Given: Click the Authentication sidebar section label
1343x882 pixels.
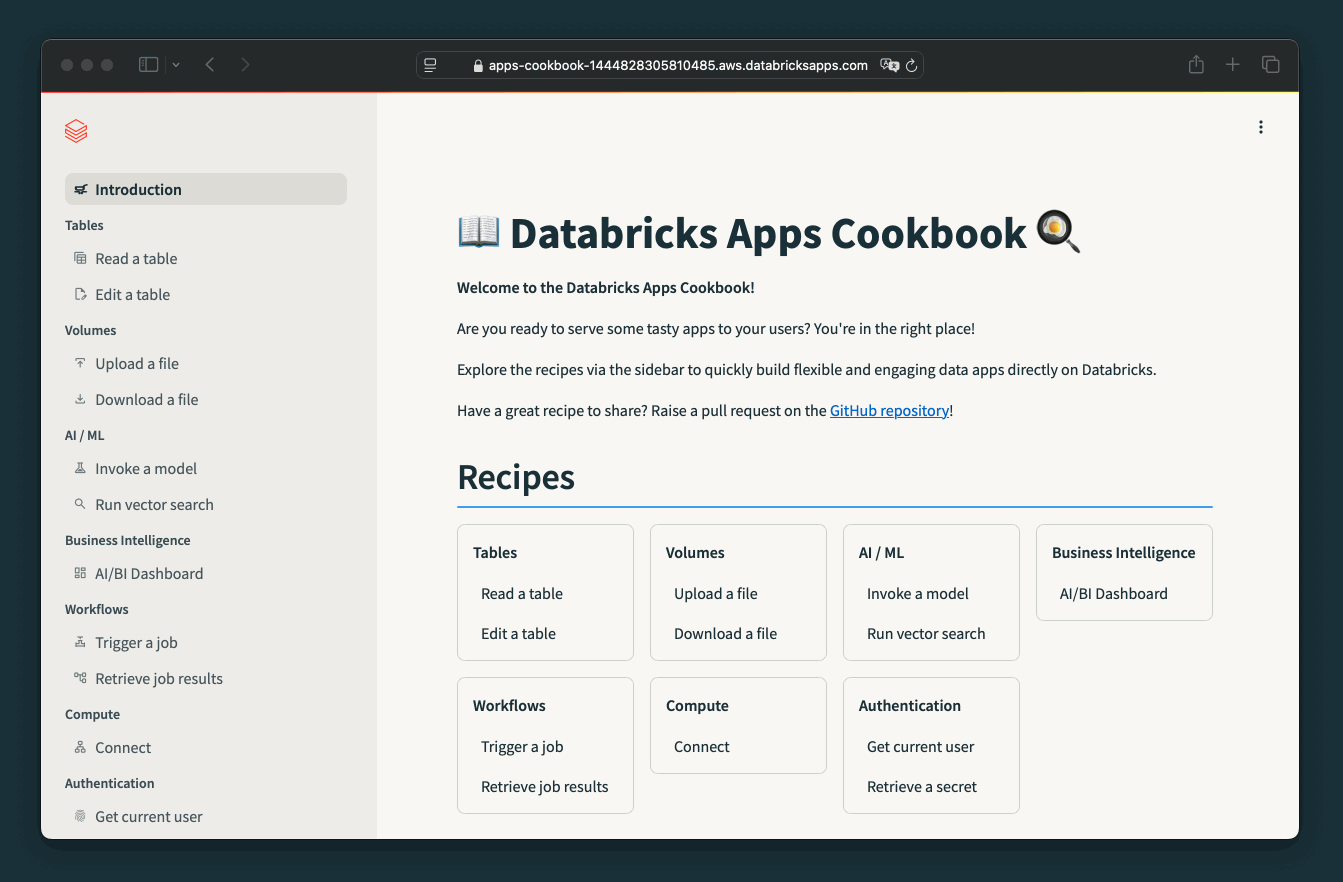Looking at the screenshot, I should pyautogui.click(x=110, y=783).
